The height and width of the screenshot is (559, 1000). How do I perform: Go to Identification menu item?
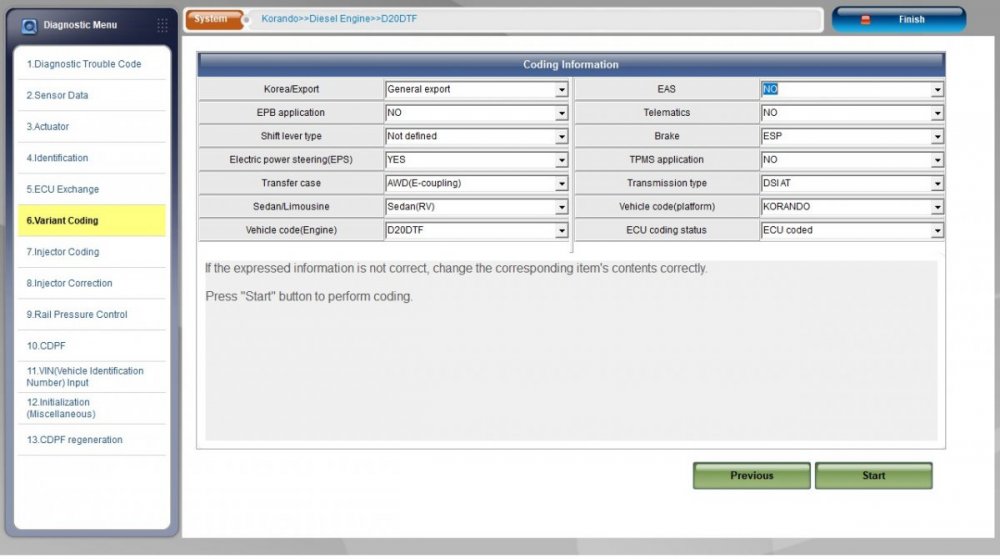[x=92, y=157]
